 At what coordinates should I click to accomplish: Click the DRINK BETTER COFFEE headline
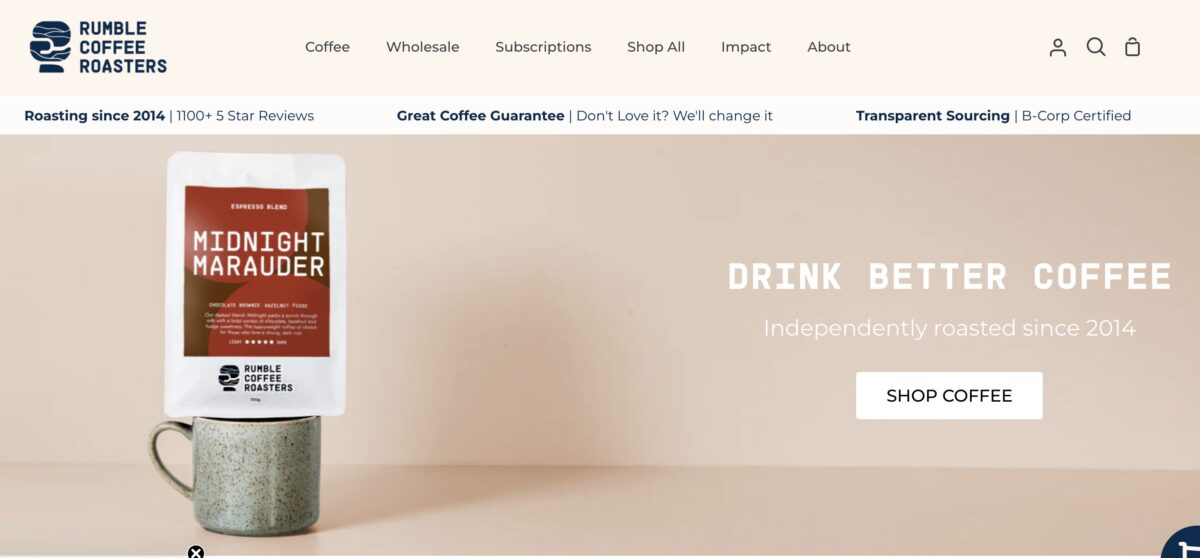point(949,276)
